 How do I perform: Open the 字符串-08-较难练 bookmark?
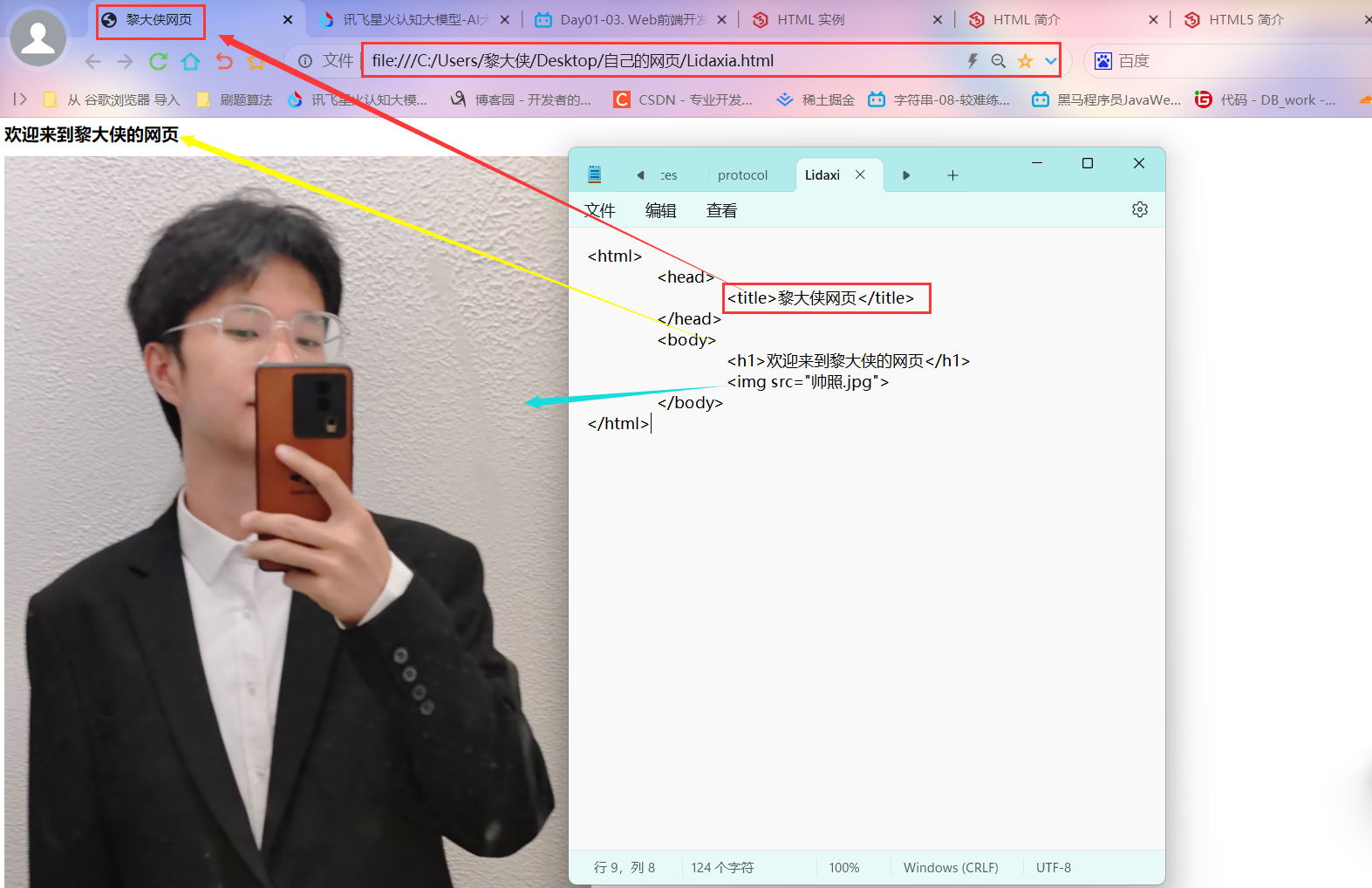[x=939, y=100]
